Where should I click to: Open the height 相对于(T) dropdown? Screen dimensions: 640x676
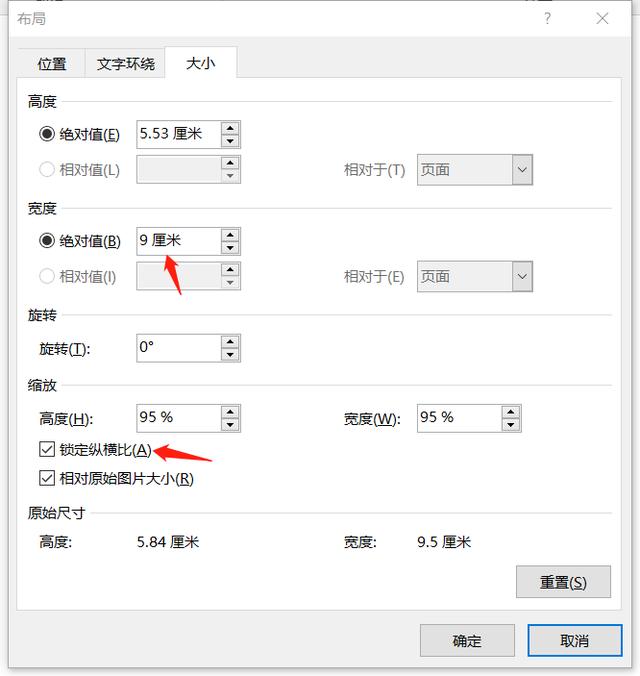[522, 170]
